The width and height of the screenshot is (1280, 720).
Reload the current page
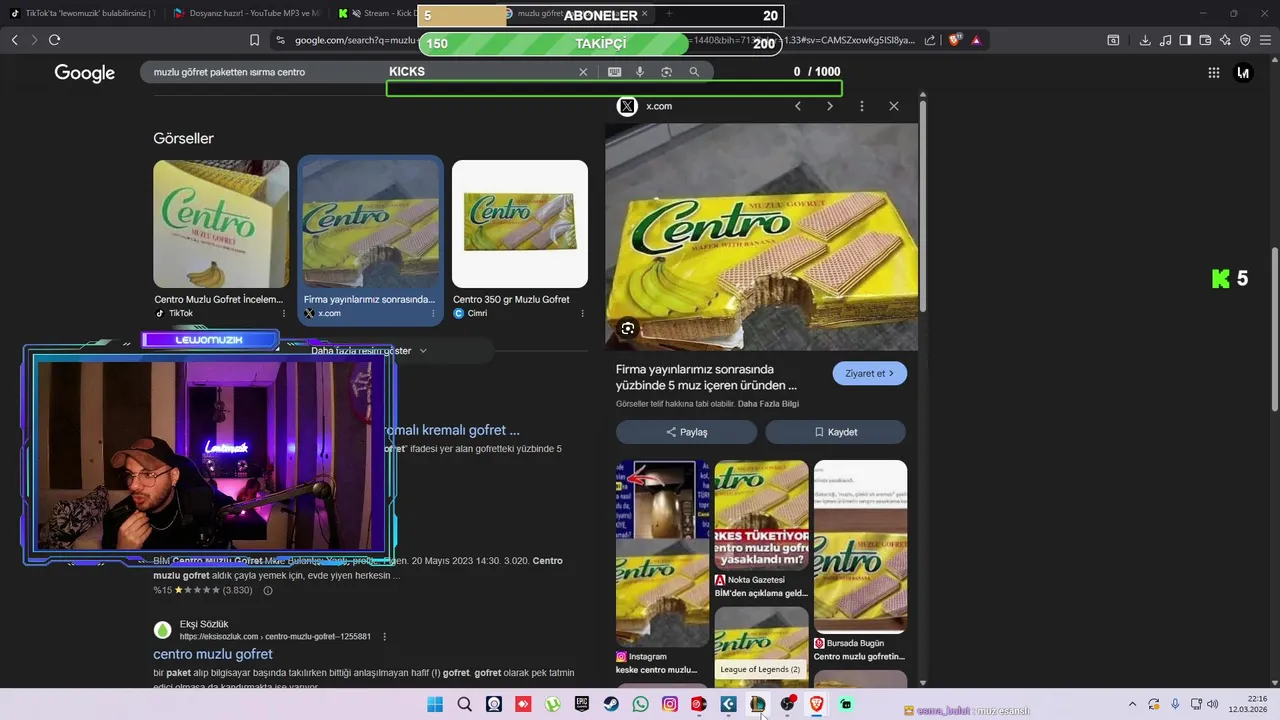tap(54, 40)
